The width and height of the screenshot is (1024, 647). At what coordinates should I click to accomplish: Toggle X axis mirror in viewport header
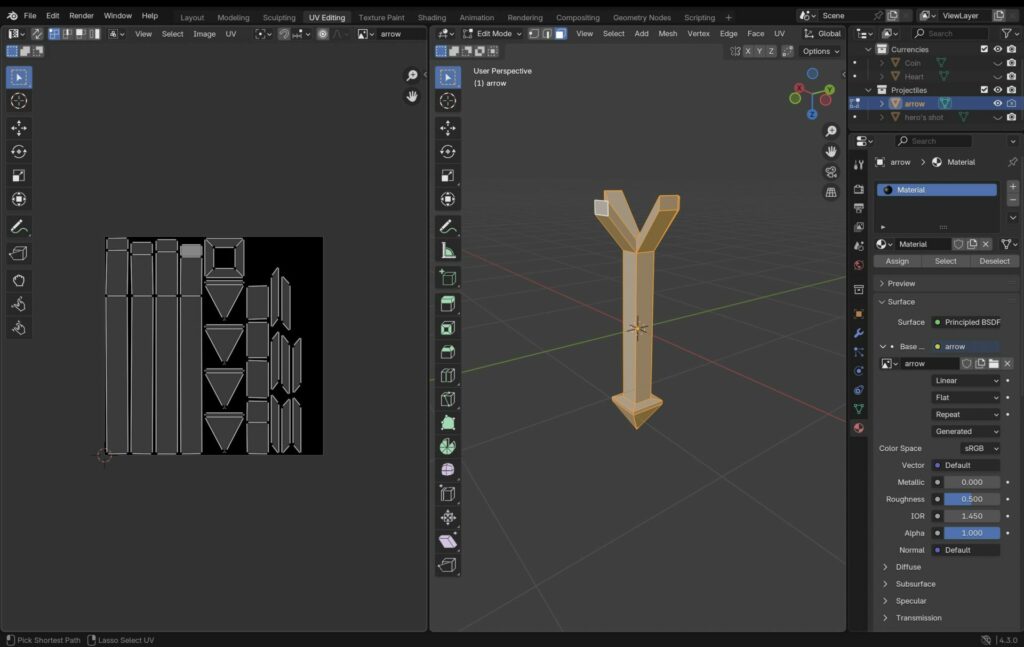(x=746, y=51)
